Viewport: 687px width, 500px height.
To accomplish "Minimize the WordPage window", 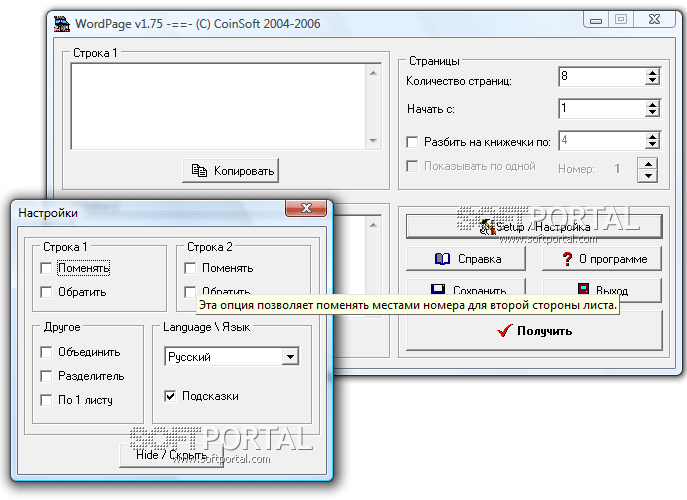I will (x=596, y=20).
